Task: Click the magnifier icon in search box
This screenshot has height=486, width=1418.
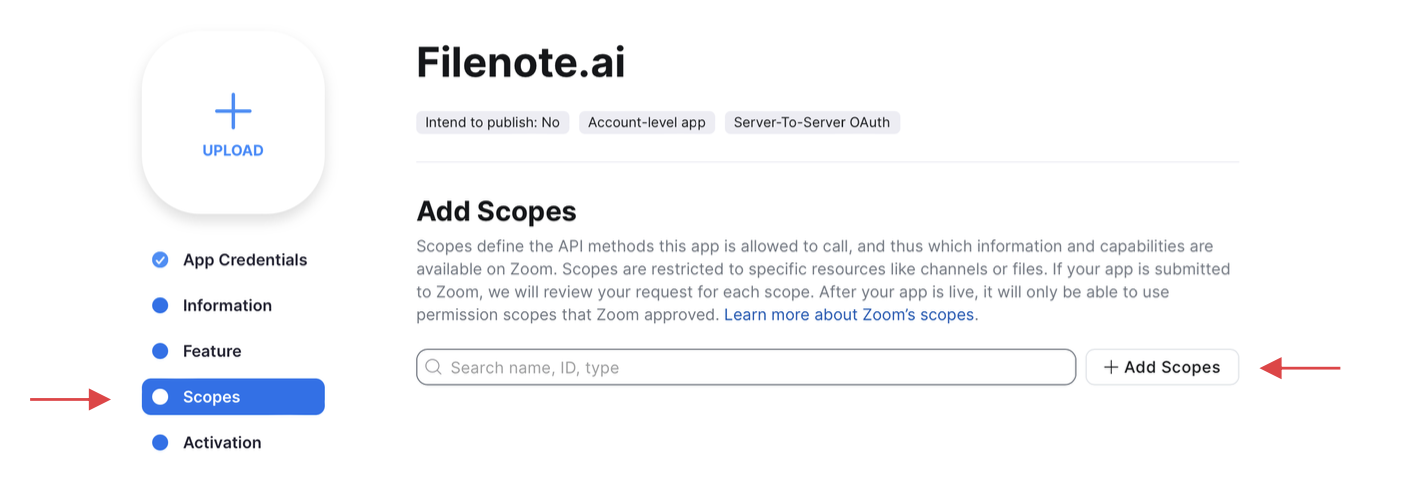Action: tap(434, 367)
